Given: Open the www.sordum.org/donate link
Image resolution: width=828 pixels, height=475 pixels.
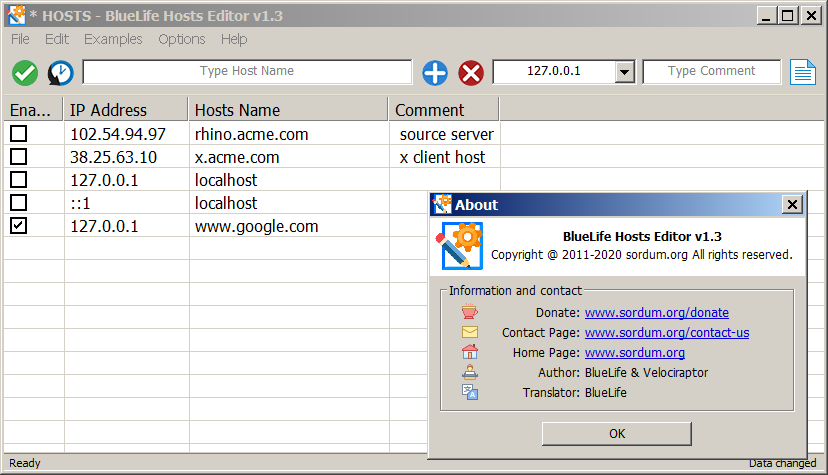Looking at the screenshot, I should click(x=656, y=312).
